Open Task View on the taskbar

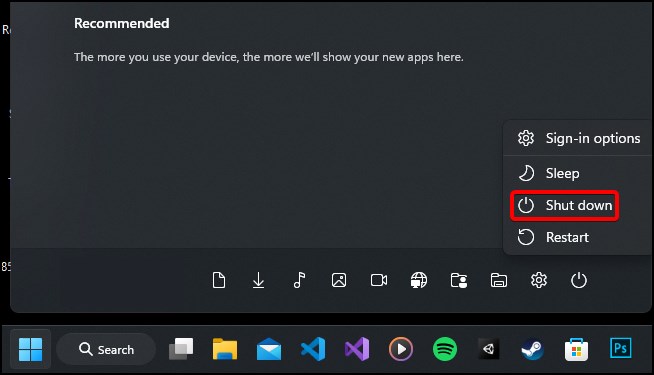point(181,349)
